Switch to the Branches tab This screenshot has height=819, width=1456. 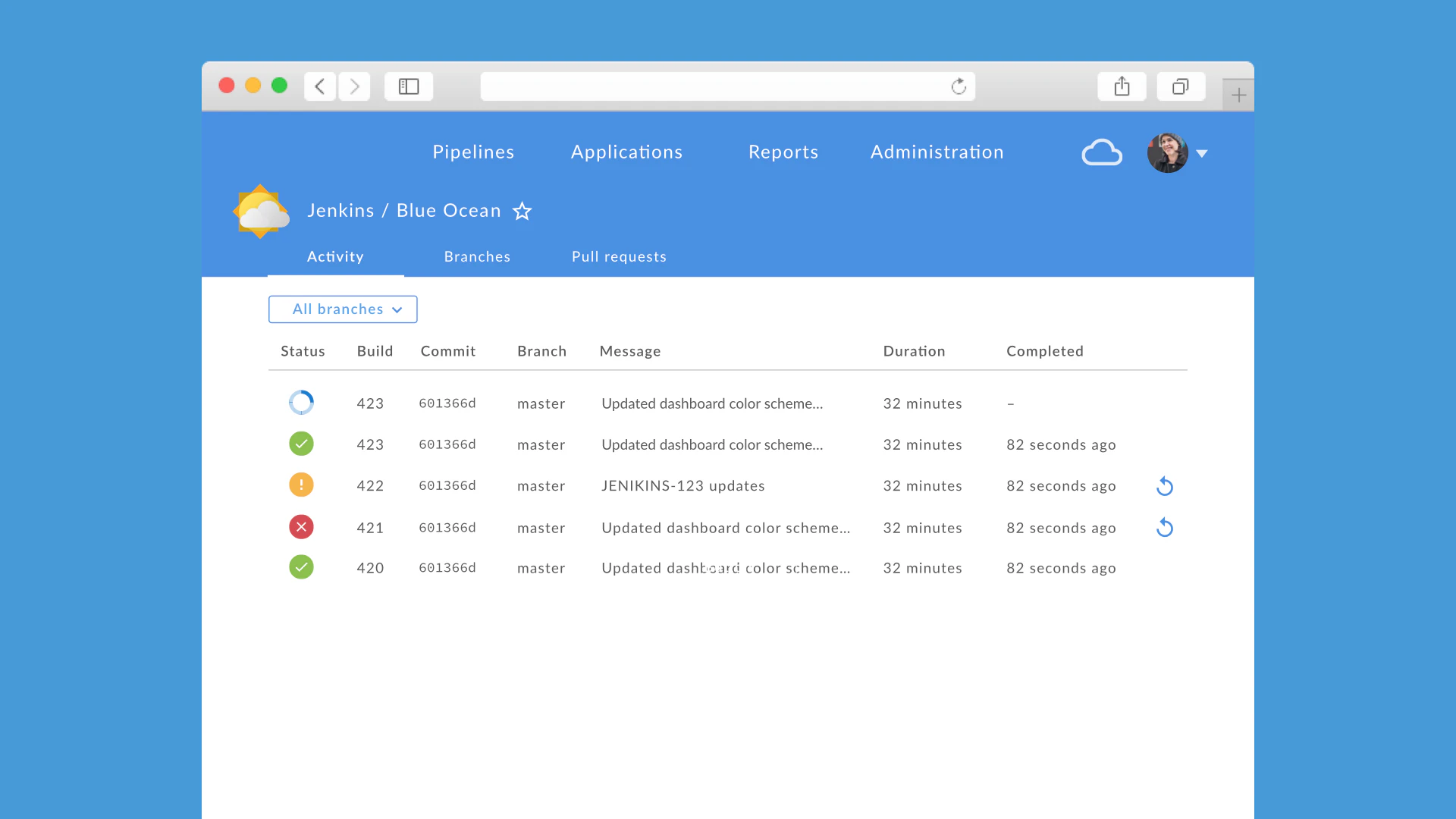tap(477, 256)
